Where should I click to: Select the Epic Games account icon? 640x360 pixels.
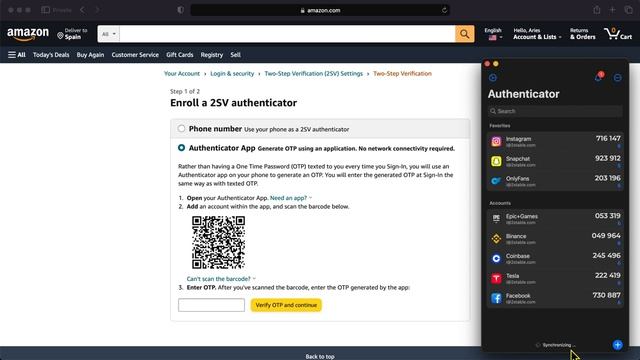[496, 219]
